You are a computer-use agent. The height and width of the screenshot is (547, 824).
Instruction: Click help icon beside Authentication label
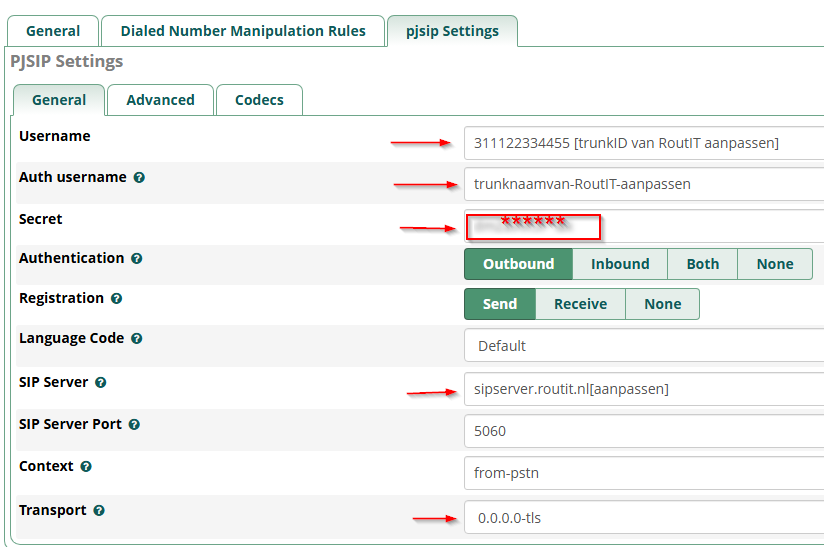(137, 259)
